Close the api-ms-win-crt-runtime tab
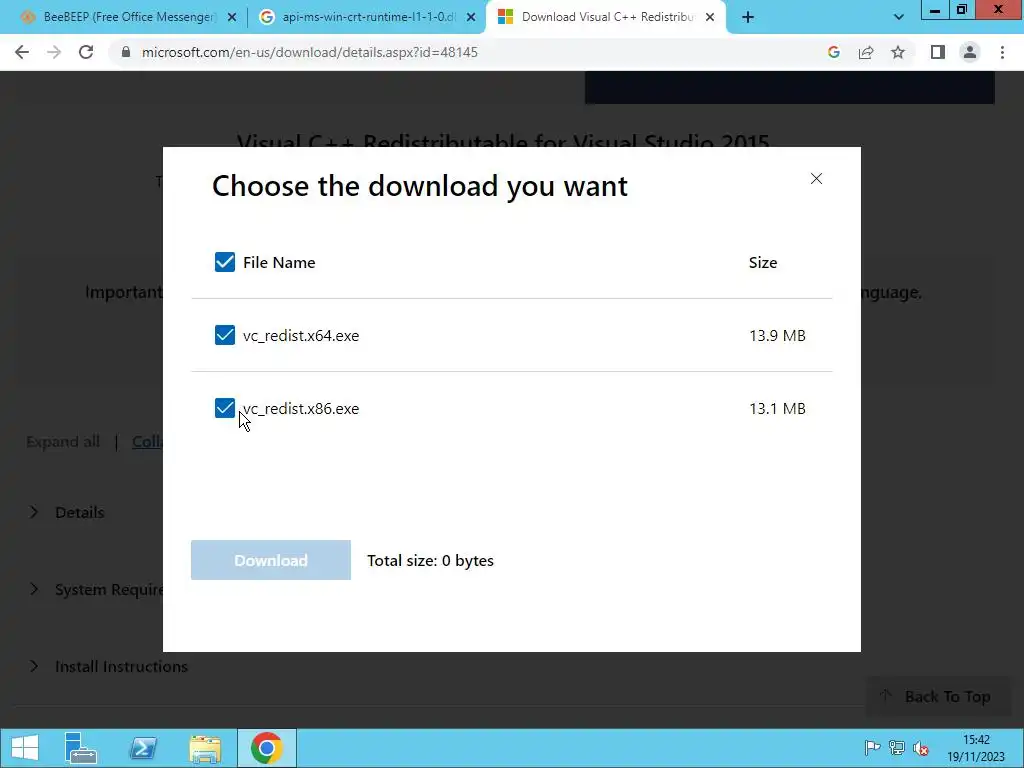The height and width of the screenshot is (768, 1024). coord(471,18)
